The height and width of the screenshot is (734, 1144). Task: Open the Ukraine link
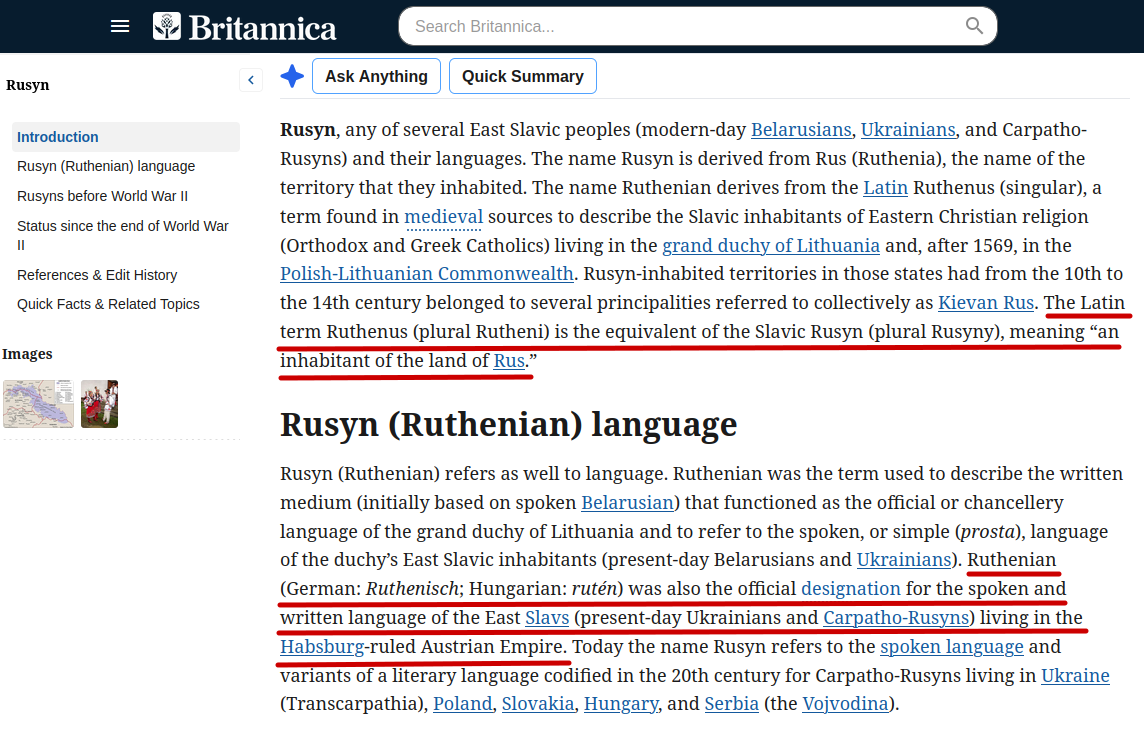pos(1075,676)
